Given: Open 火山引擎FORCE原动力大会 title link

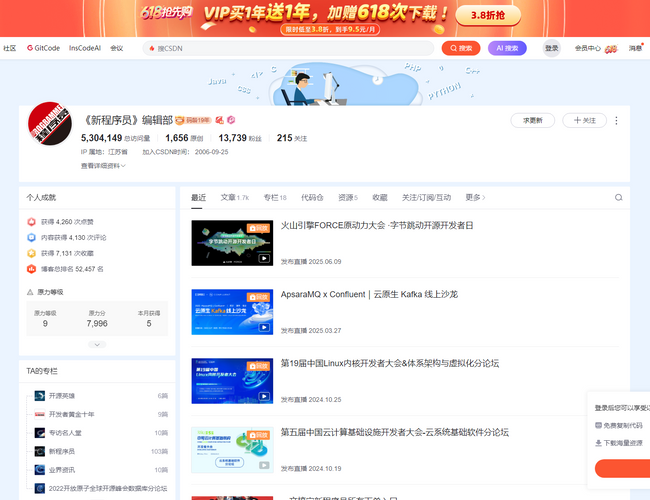Looking at the screenshot, I should click(x=377, y=226).
